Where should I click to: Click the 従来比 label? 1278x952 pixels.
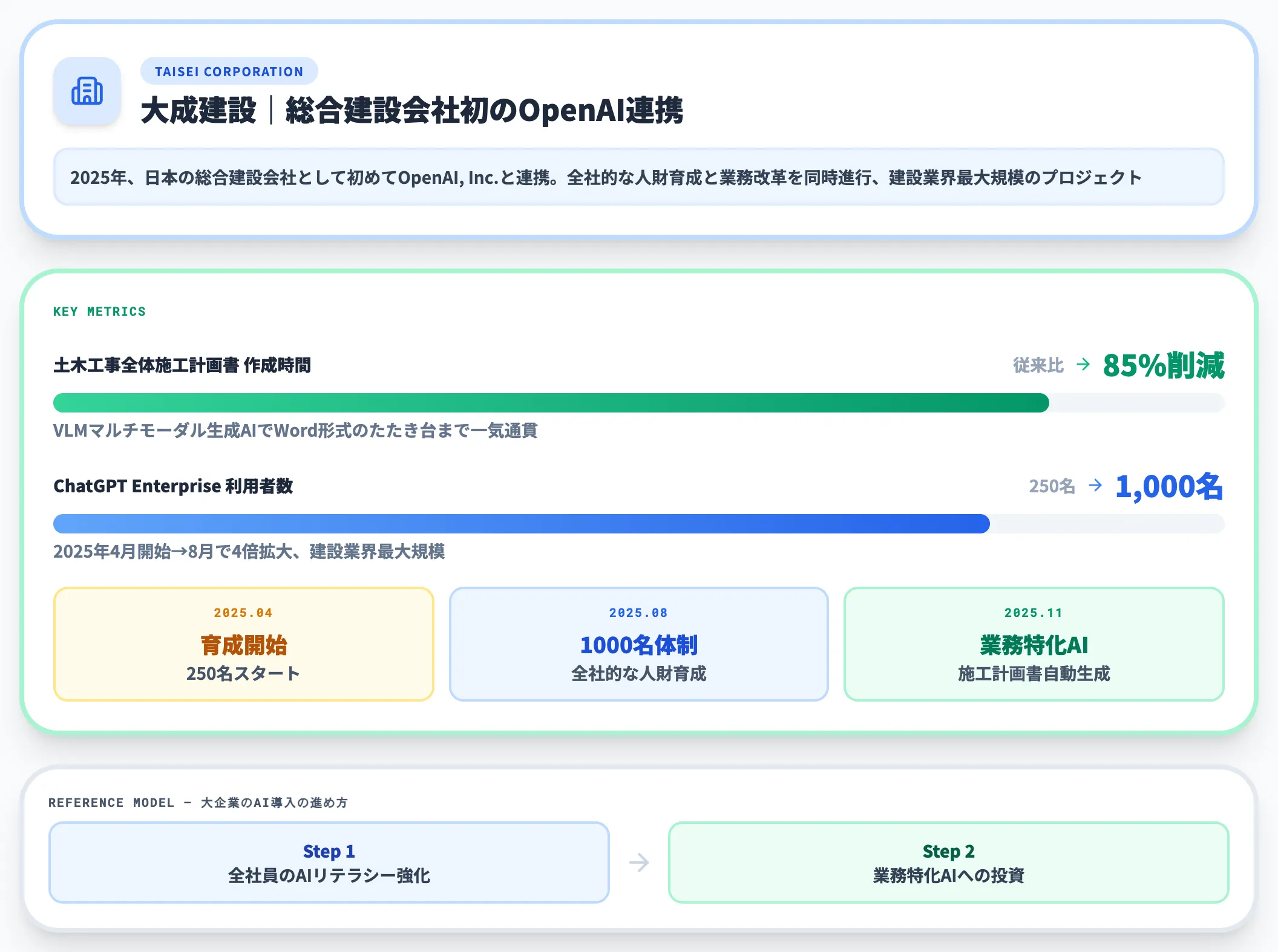(1038, 365)
